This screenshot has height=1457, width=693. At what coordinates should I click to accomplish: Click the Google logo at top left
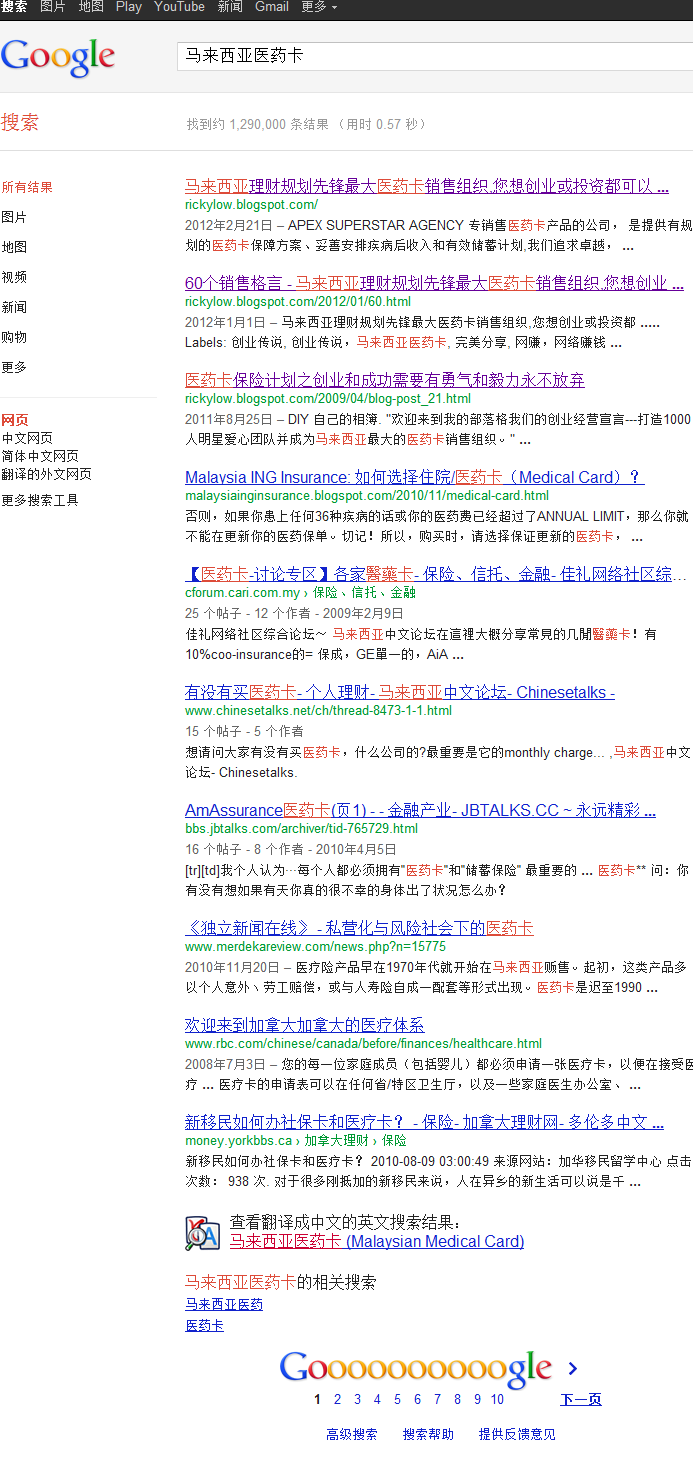point(57,57)
